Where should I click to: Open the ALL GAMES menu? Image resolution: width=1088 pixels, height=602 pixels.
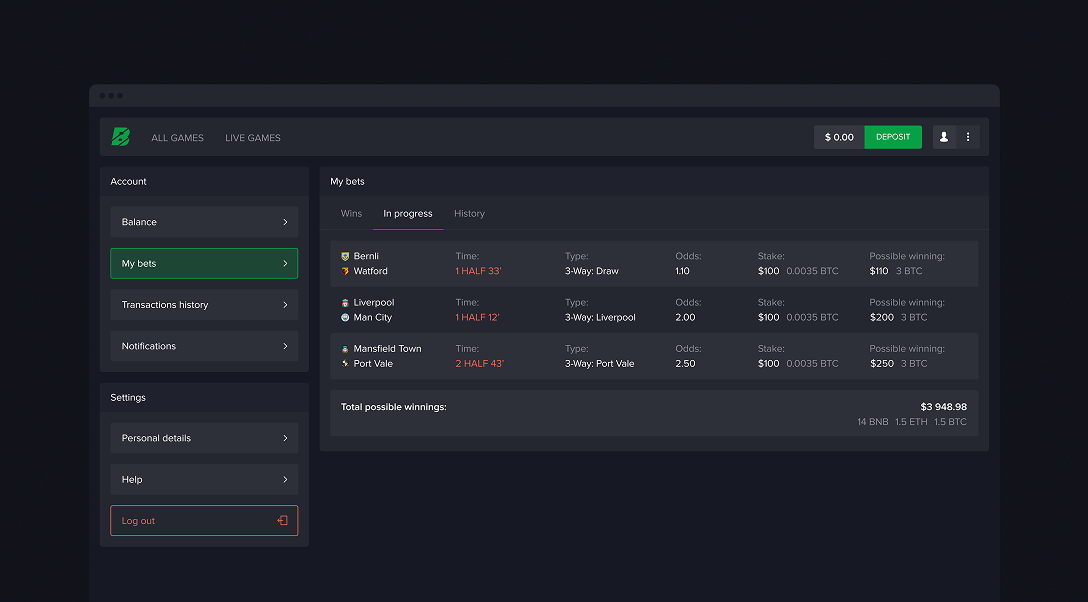(177, 138)
